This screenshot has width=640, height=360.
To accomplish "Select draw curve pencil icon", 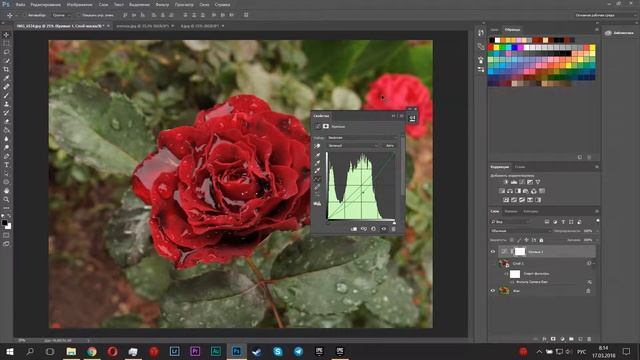I will click(x=317, y=188).
